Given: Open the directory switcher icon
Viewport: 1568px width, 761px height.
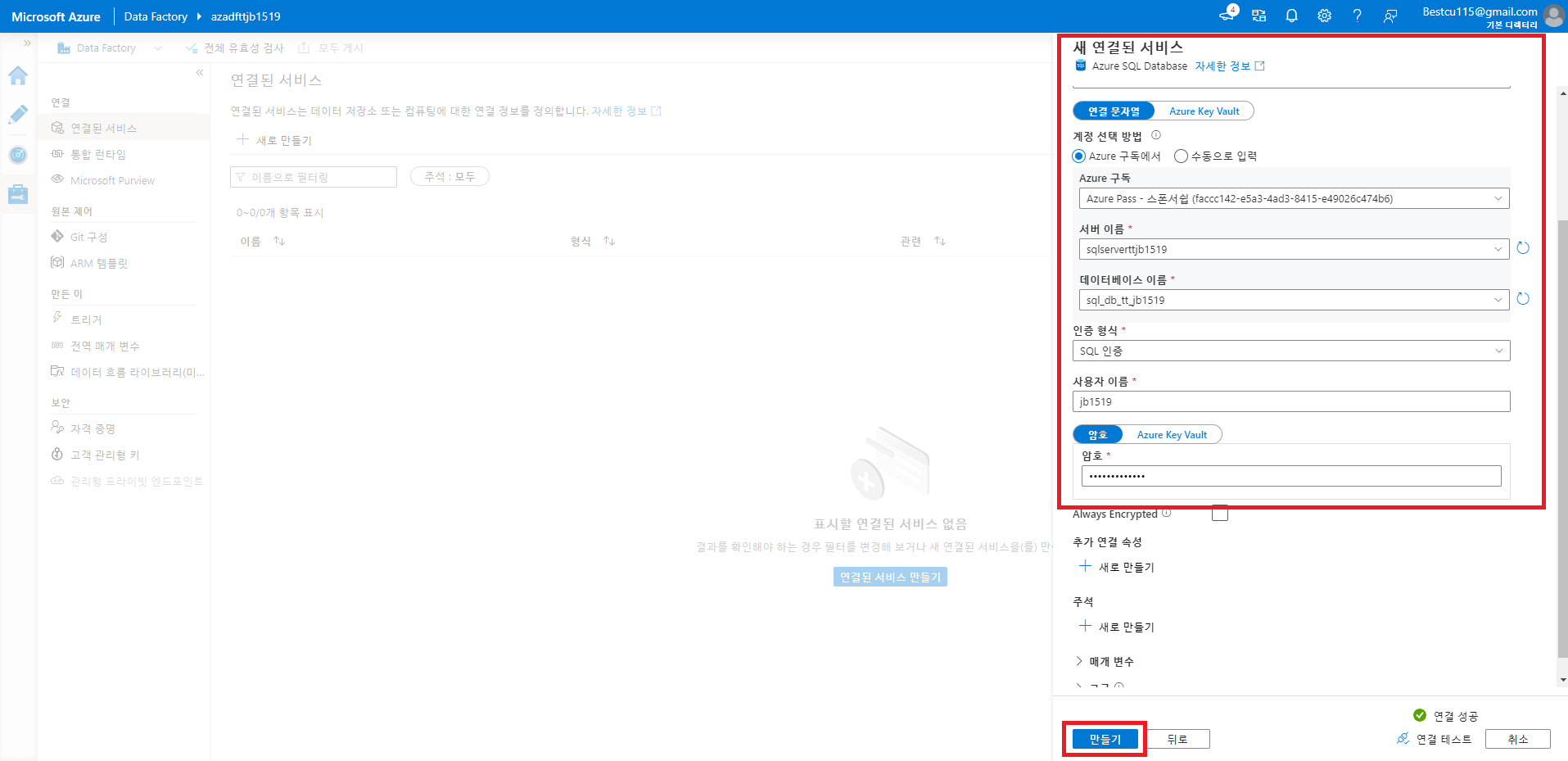Looking at the screenshot, I should [1259, 16].
